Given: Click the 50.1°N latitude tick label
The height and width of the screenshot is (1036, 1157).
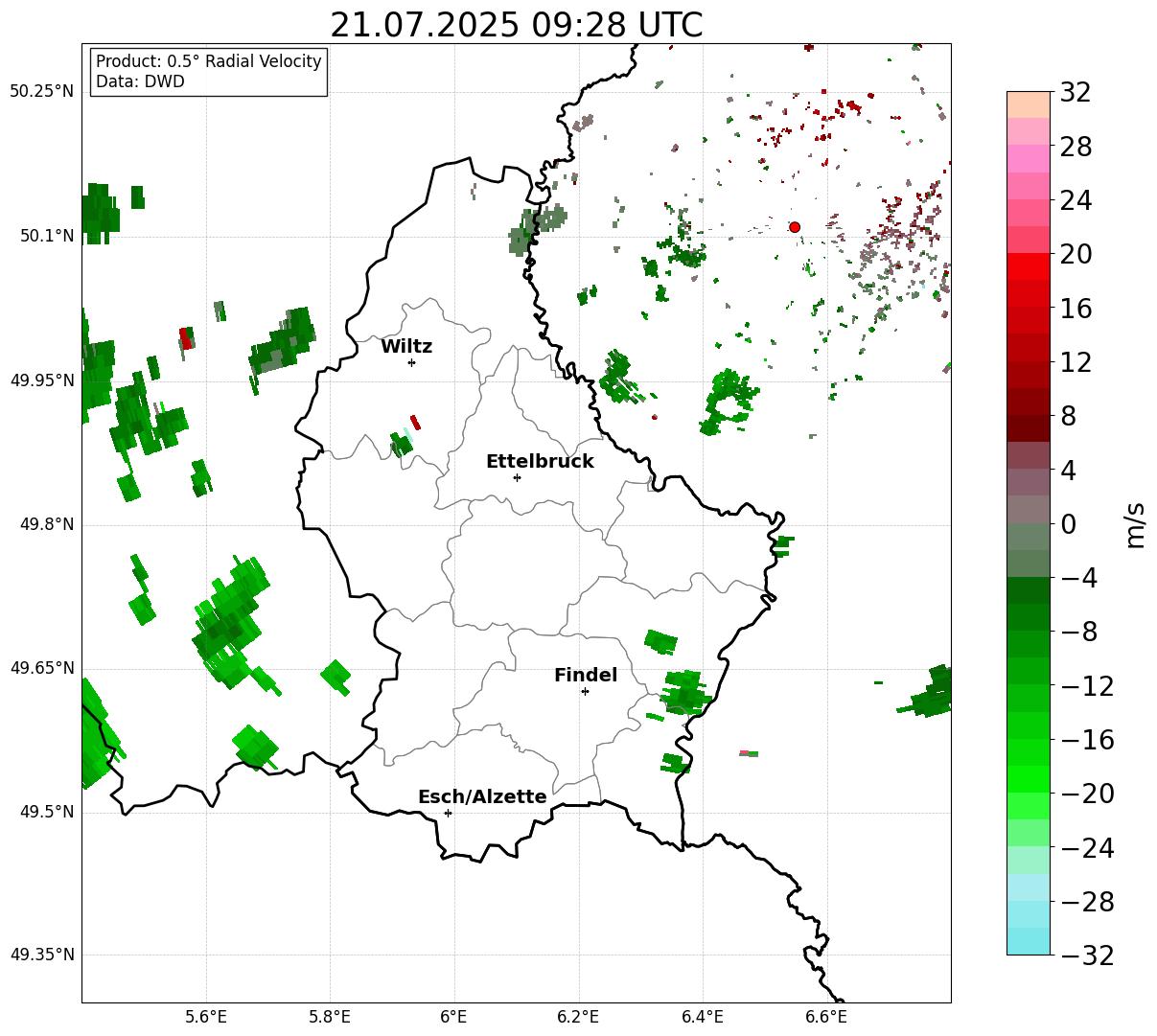Looking at the screenshot, I should 47,236.
